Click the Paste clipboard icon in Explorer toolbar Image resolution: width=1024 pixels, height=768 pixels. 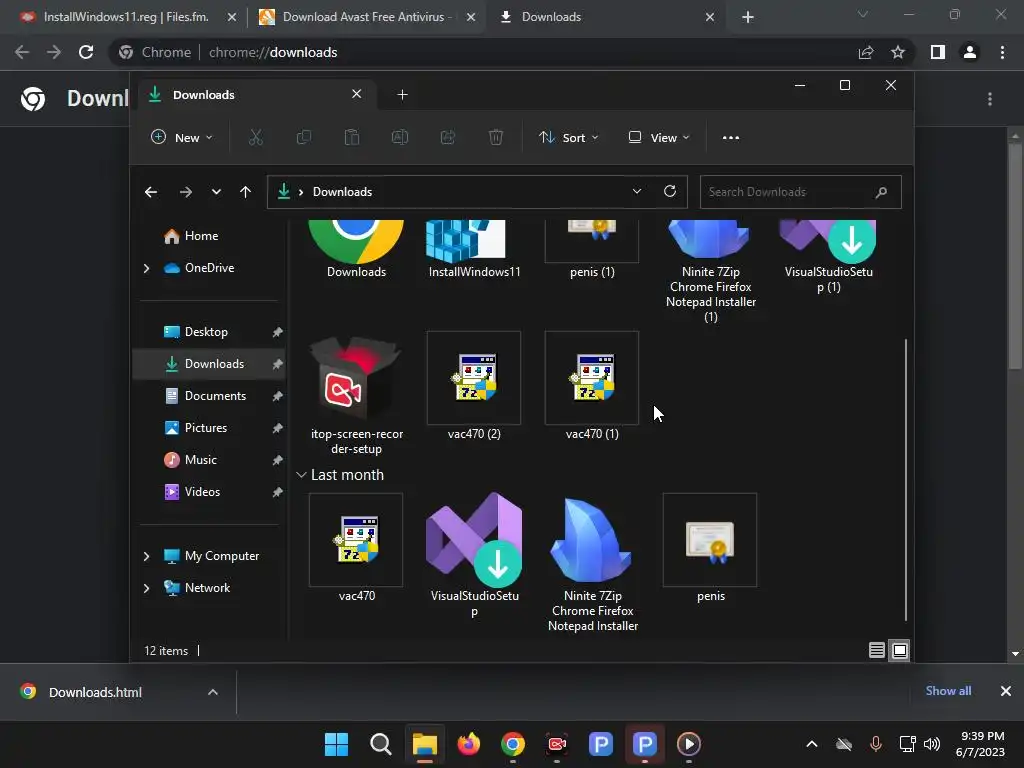[x=351, y=137]
